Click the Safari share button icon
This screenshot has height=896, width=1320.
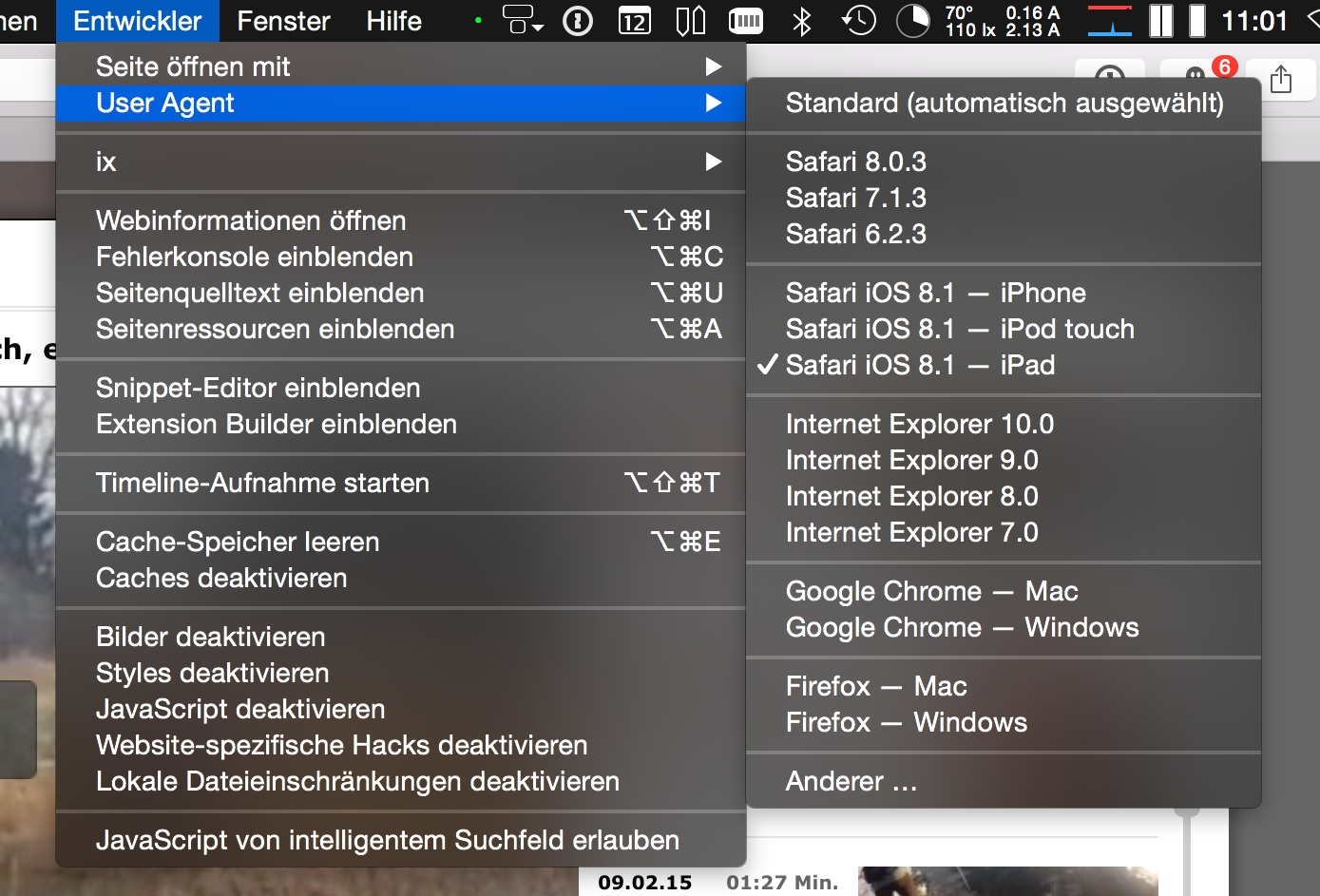click(x=1281, y=79)
